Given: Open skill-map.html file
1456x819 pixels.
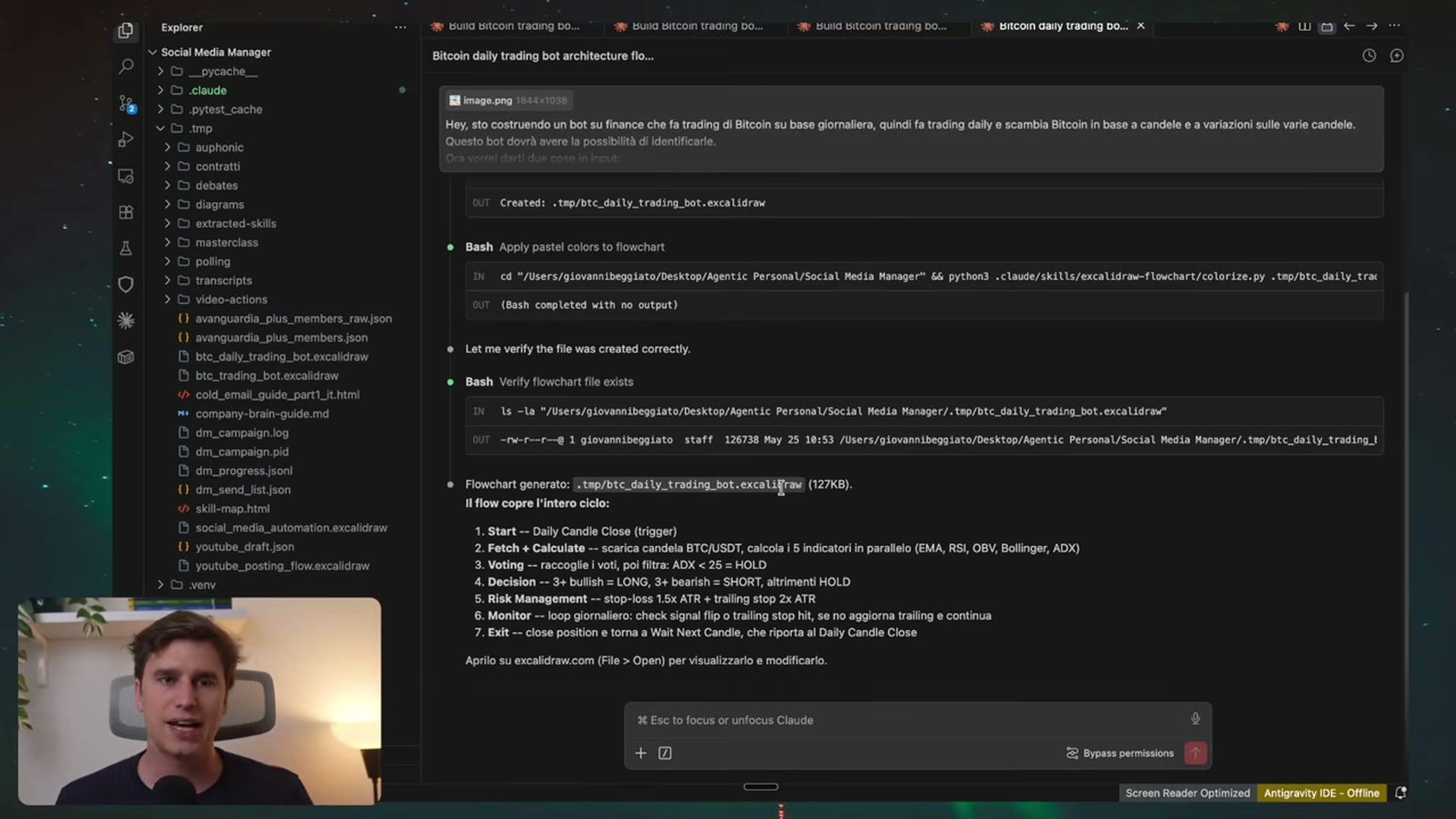Looking at the screenshot, I should [232, 509].
